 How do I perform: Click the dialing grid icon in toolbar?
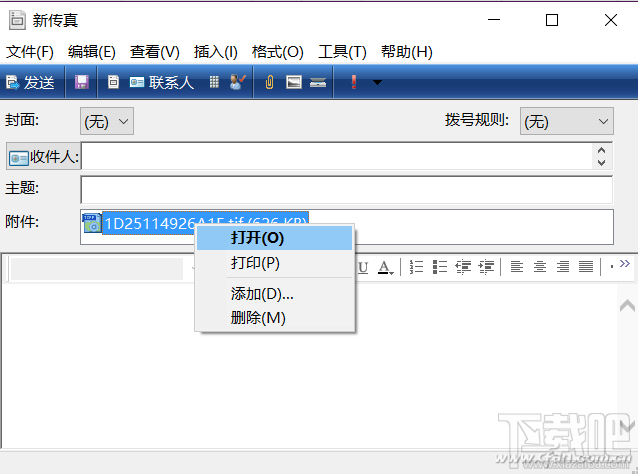[x=214, y=82]
